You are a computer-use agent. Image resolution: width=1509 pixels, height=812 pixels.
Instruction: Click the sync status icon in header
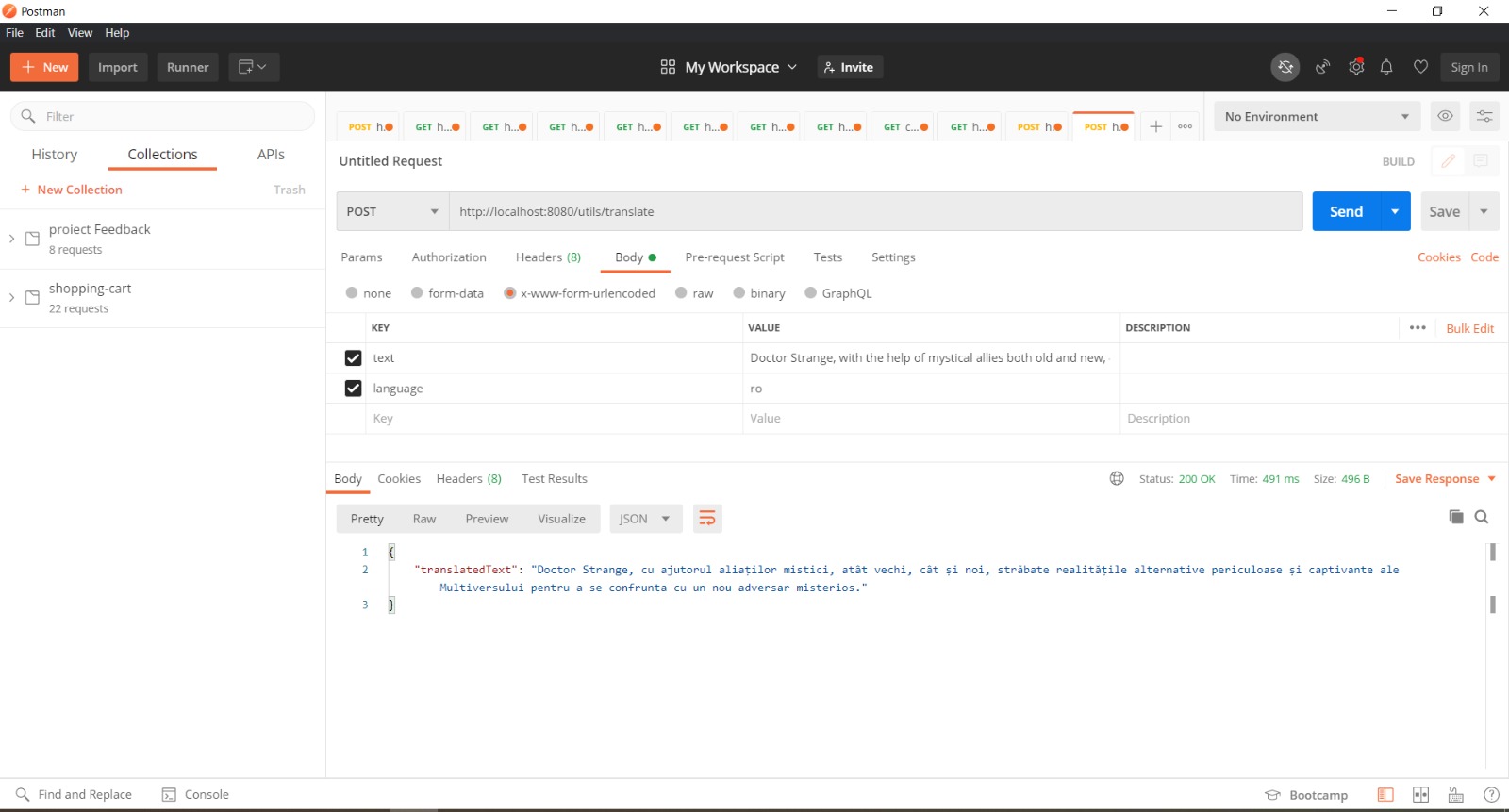tap(1285, 67)
